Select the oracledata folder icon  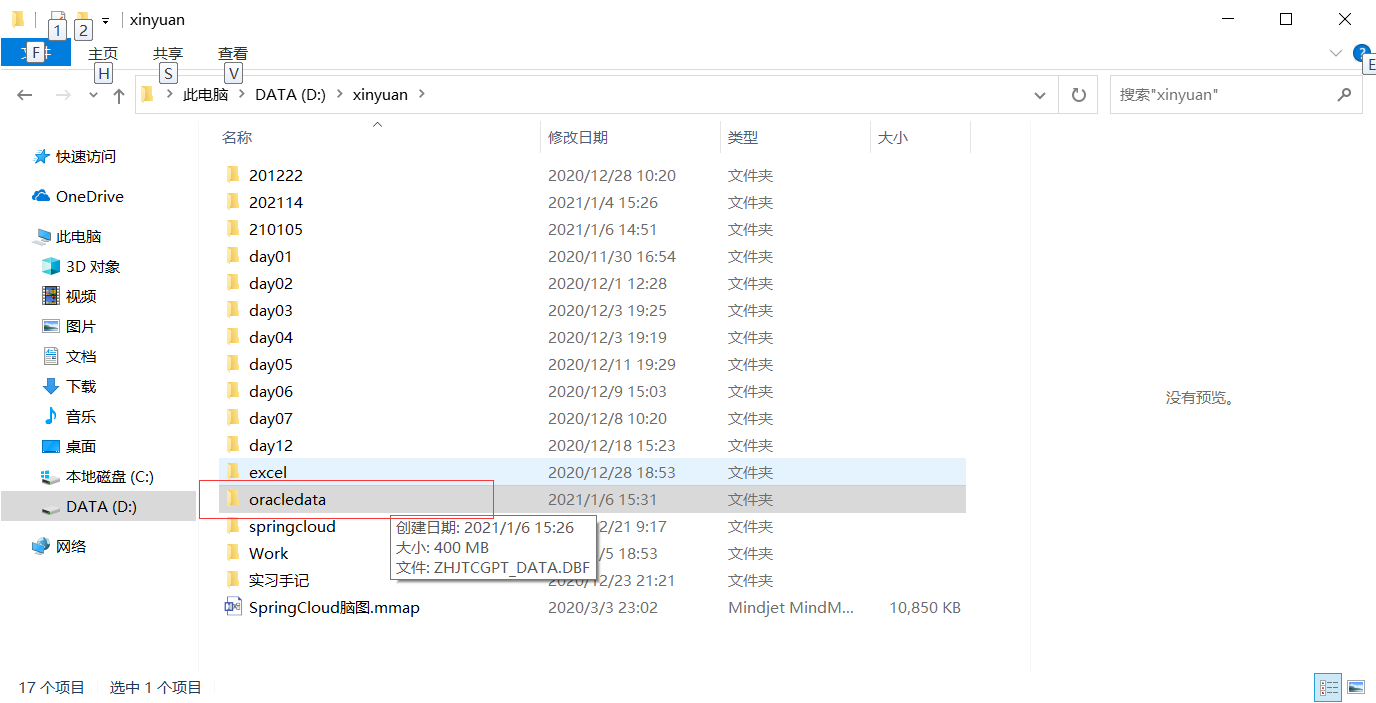tap(233, 498)
